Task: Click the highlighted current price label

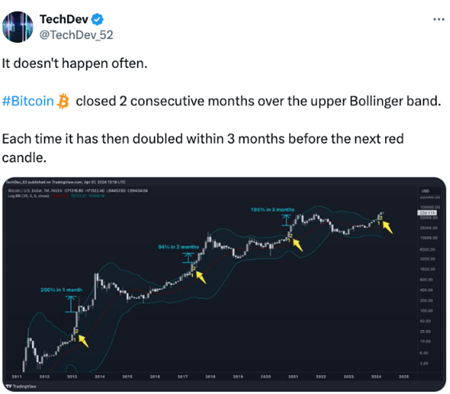Action: click(x=427, y=213)
